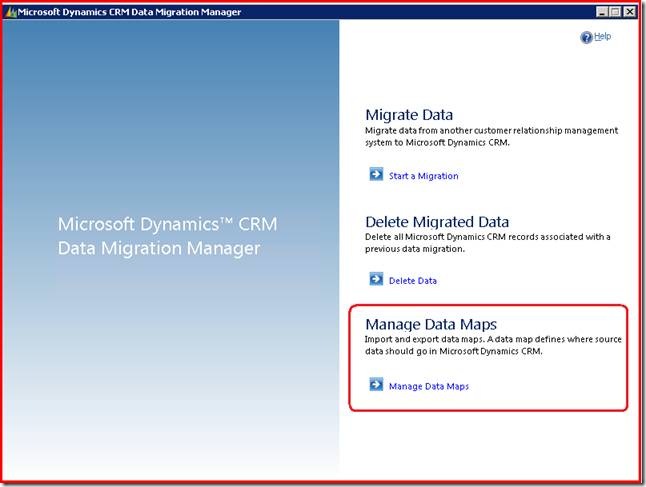The width and height of the screenshot is (646, 487).
Task: Click the application icon in the title bar
Action: click(x=11, y=12)
